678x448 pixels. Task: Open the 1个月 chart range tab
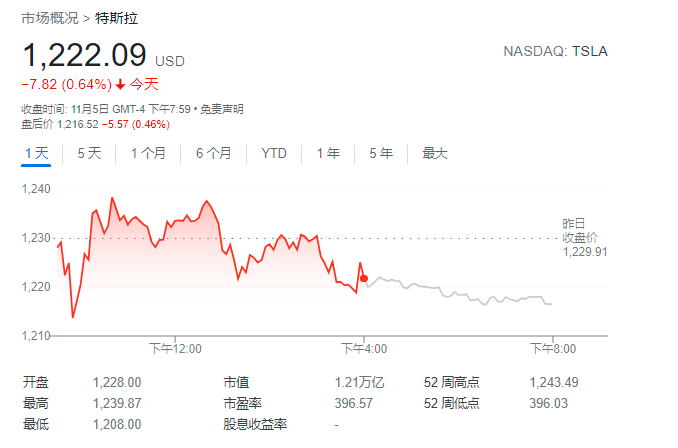pos(148,153)
